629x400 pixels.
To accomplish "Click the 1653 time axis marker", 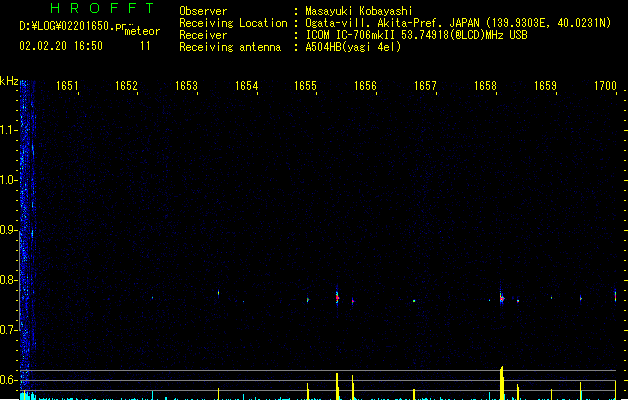I will (x=186, y=86).
